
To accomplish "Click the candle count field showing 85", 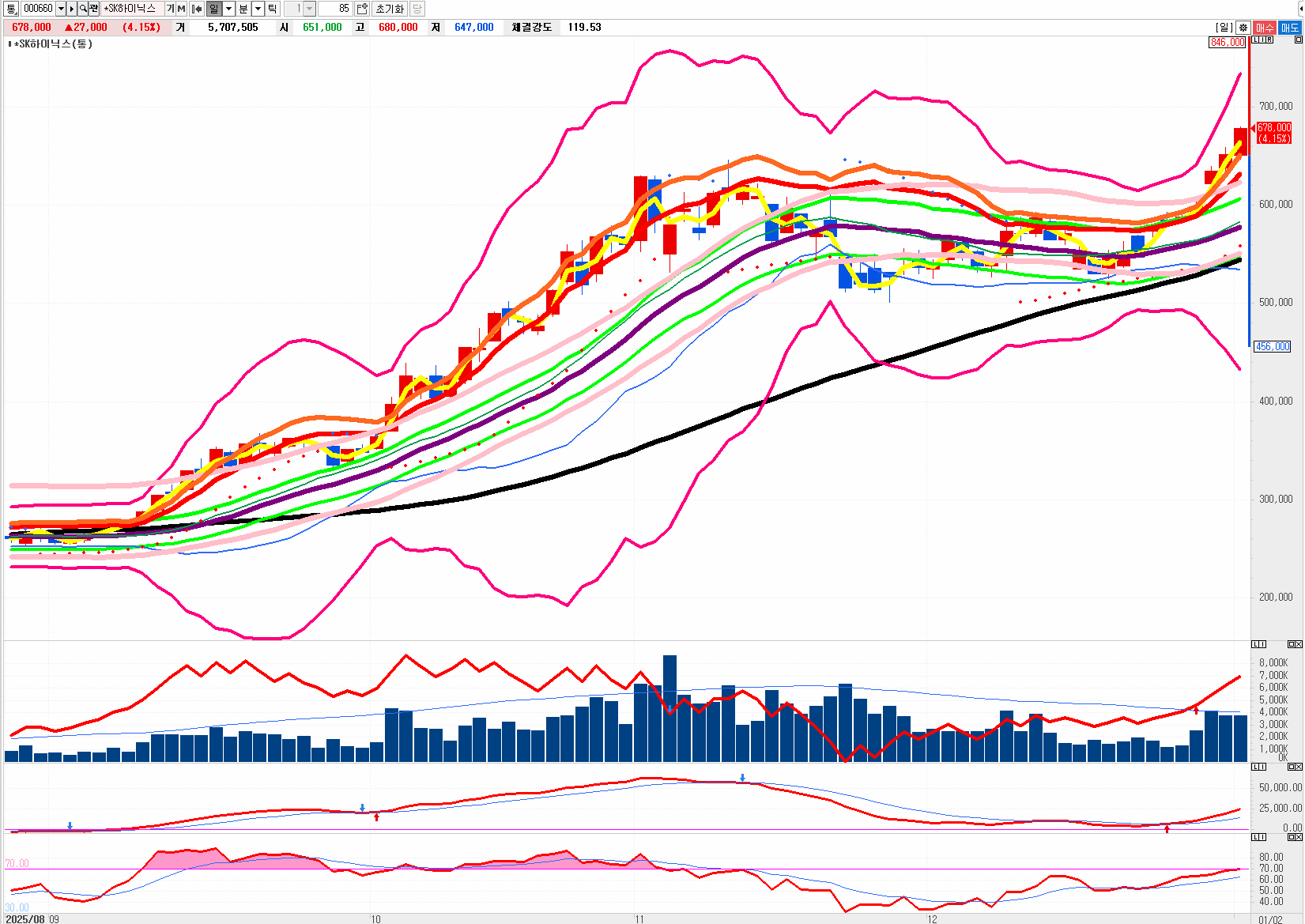I will (x=335, y=9).
